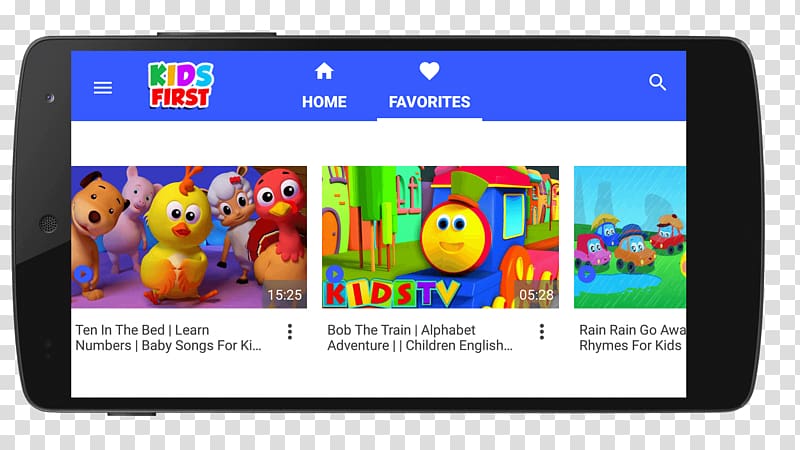The height and width of the screenshot is (450, 800).
Task: Open the Bob The Train Alphabet Adventure title
Action: (420, 338)
